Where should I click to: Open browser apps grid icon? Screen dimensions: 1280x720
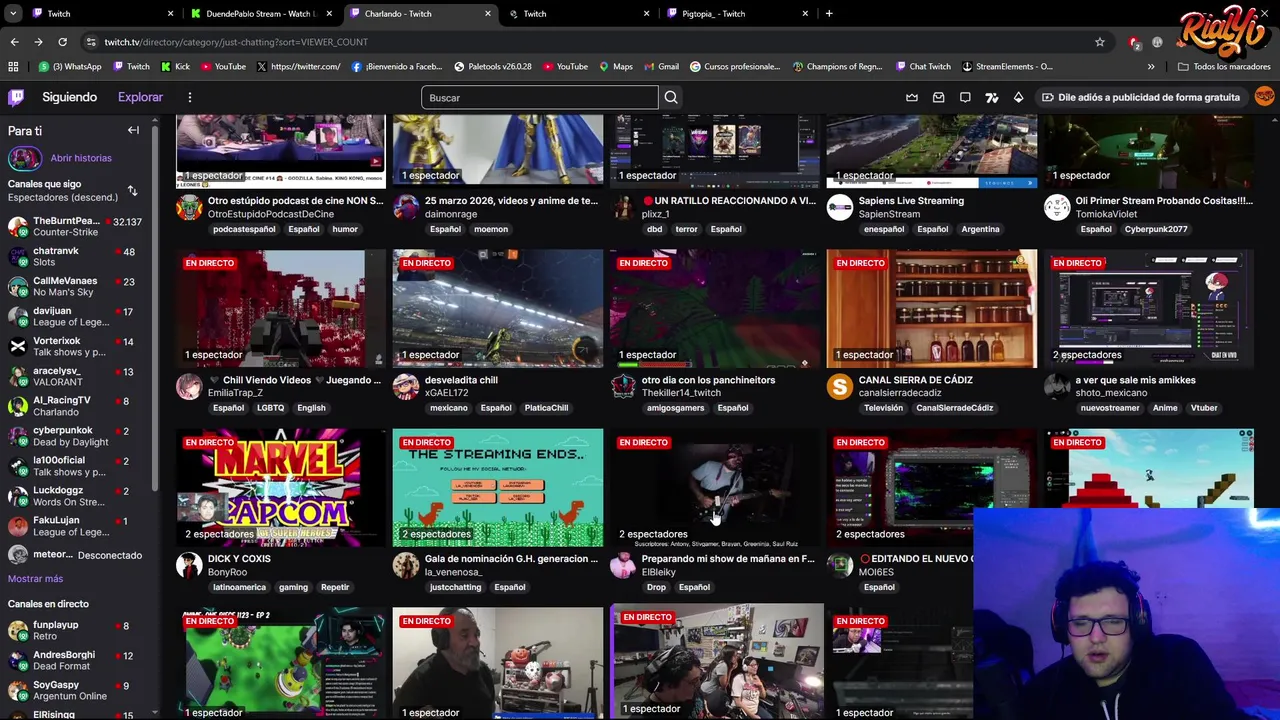click(13, 67)
